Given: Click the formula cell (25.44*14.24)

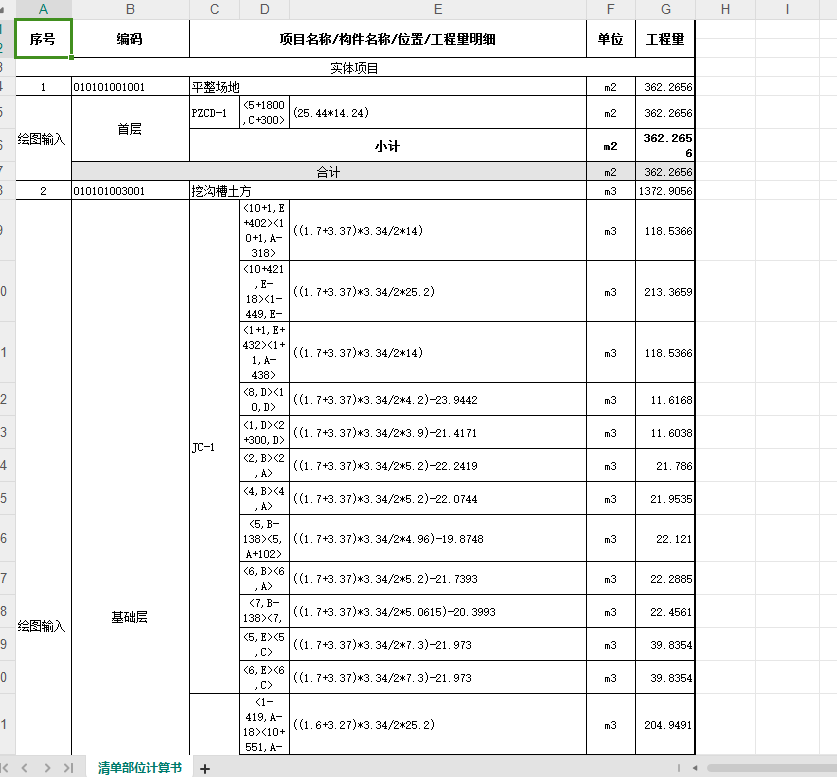Looking at the screenshot, I should pos(438,113).
